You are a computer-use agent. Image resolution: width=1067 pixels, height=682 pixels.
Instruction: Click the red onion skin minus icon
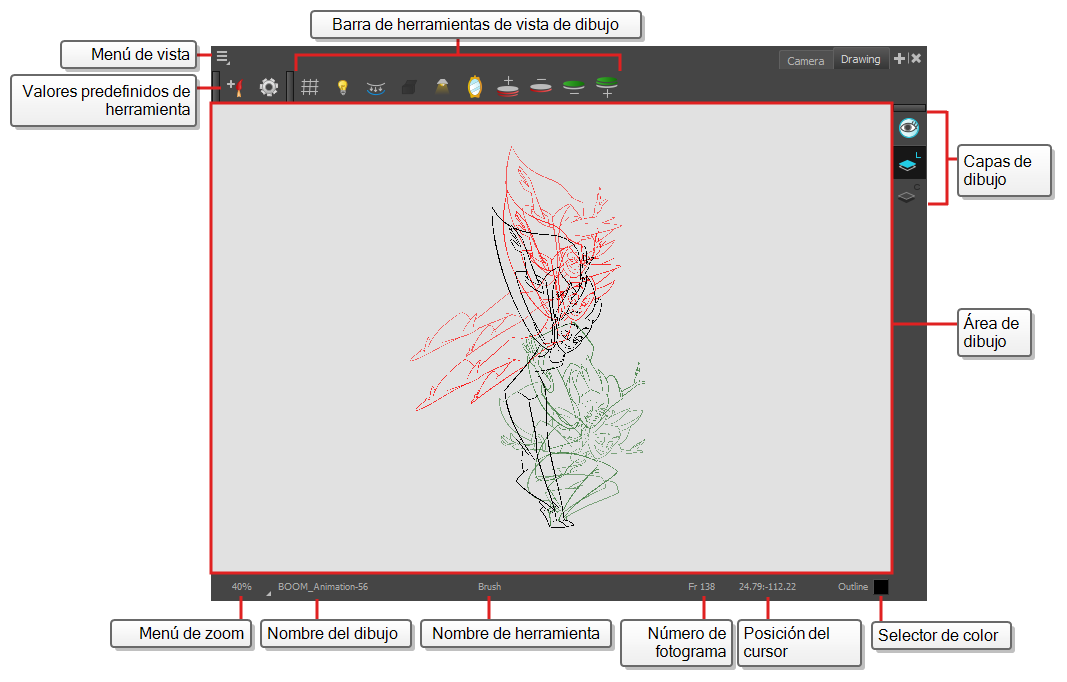tap(541, 87)
